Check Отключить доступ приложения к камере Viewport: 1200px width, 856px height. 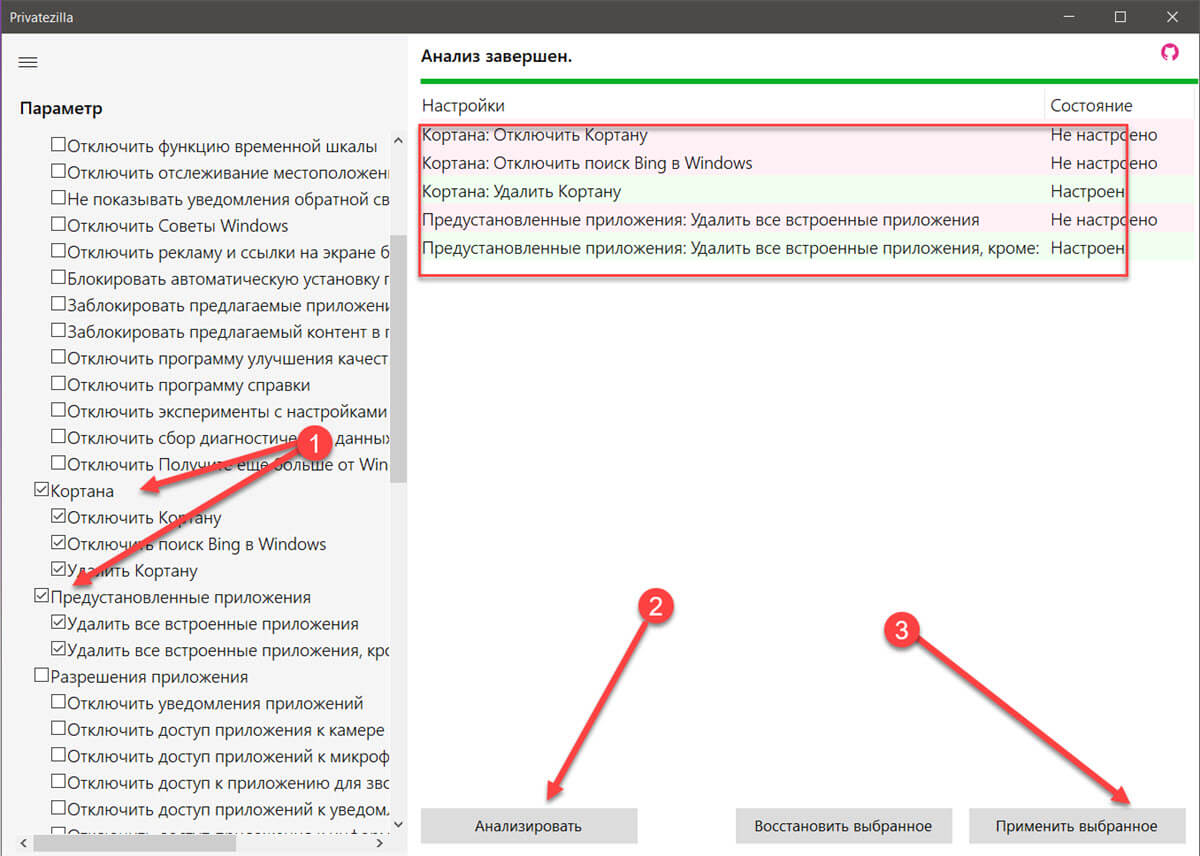click(58, 730)
